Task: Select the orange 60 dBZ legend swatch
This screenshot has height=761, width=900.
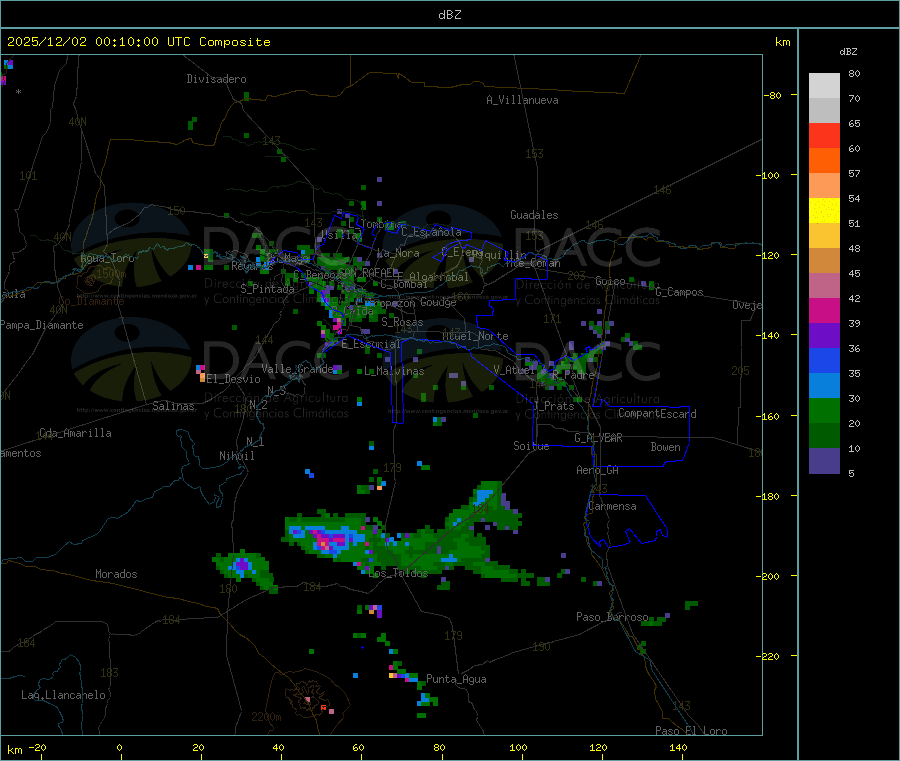Action: coord(824,161)
